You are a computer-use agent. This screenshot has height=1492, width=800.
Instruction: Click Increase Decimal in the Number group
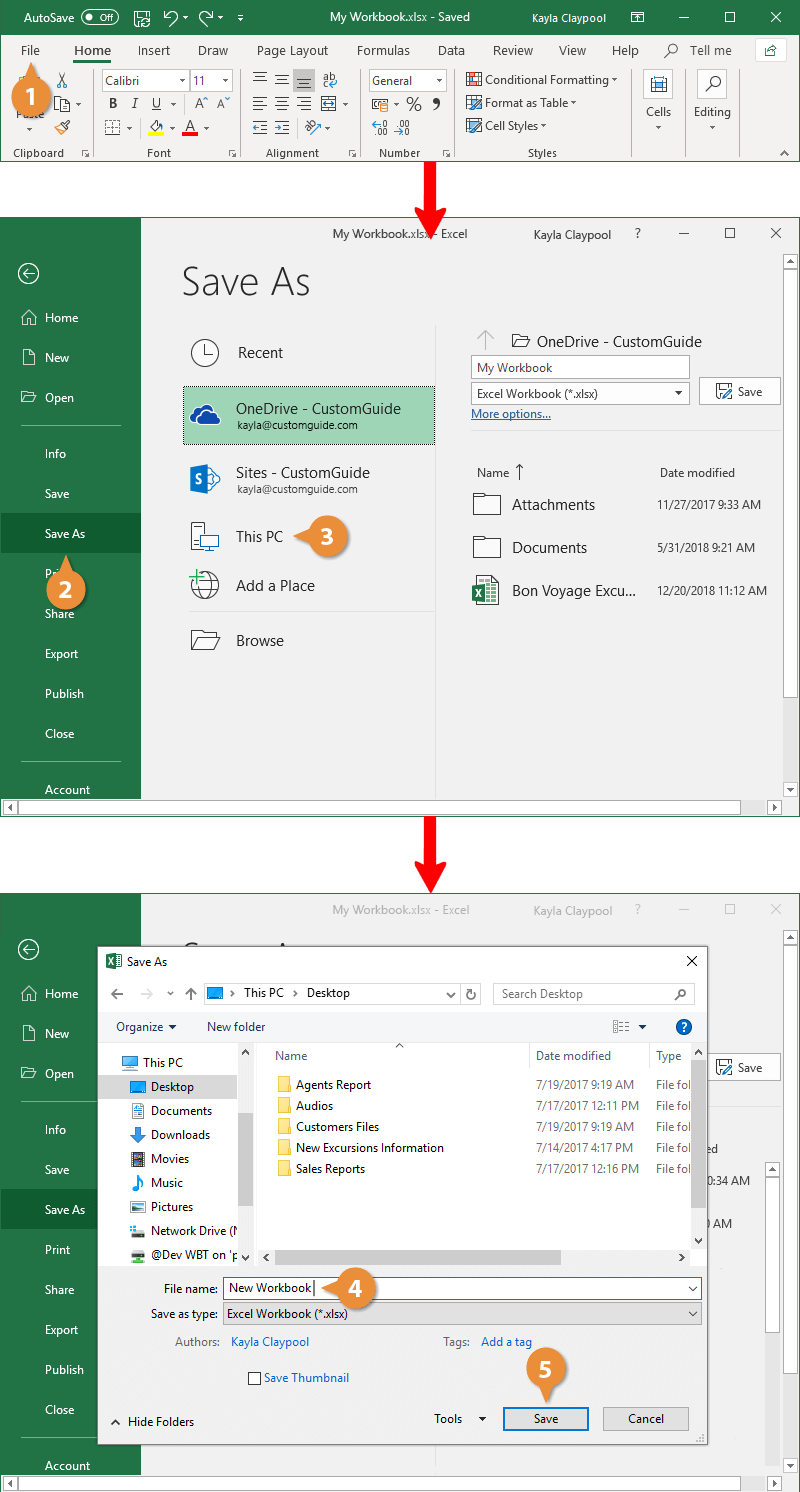(x=379, y=126)
